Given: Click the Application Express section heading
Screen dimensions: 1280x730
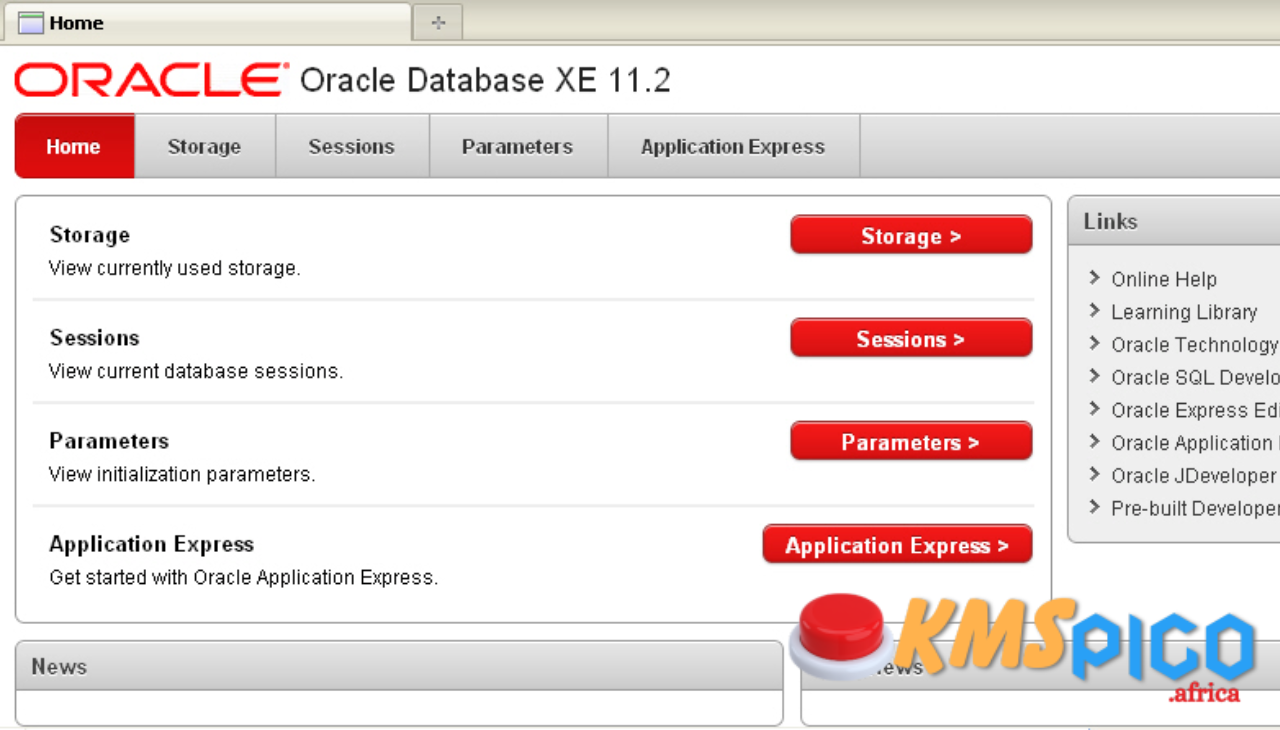Looking at the screenshot, I should [152, 544].
